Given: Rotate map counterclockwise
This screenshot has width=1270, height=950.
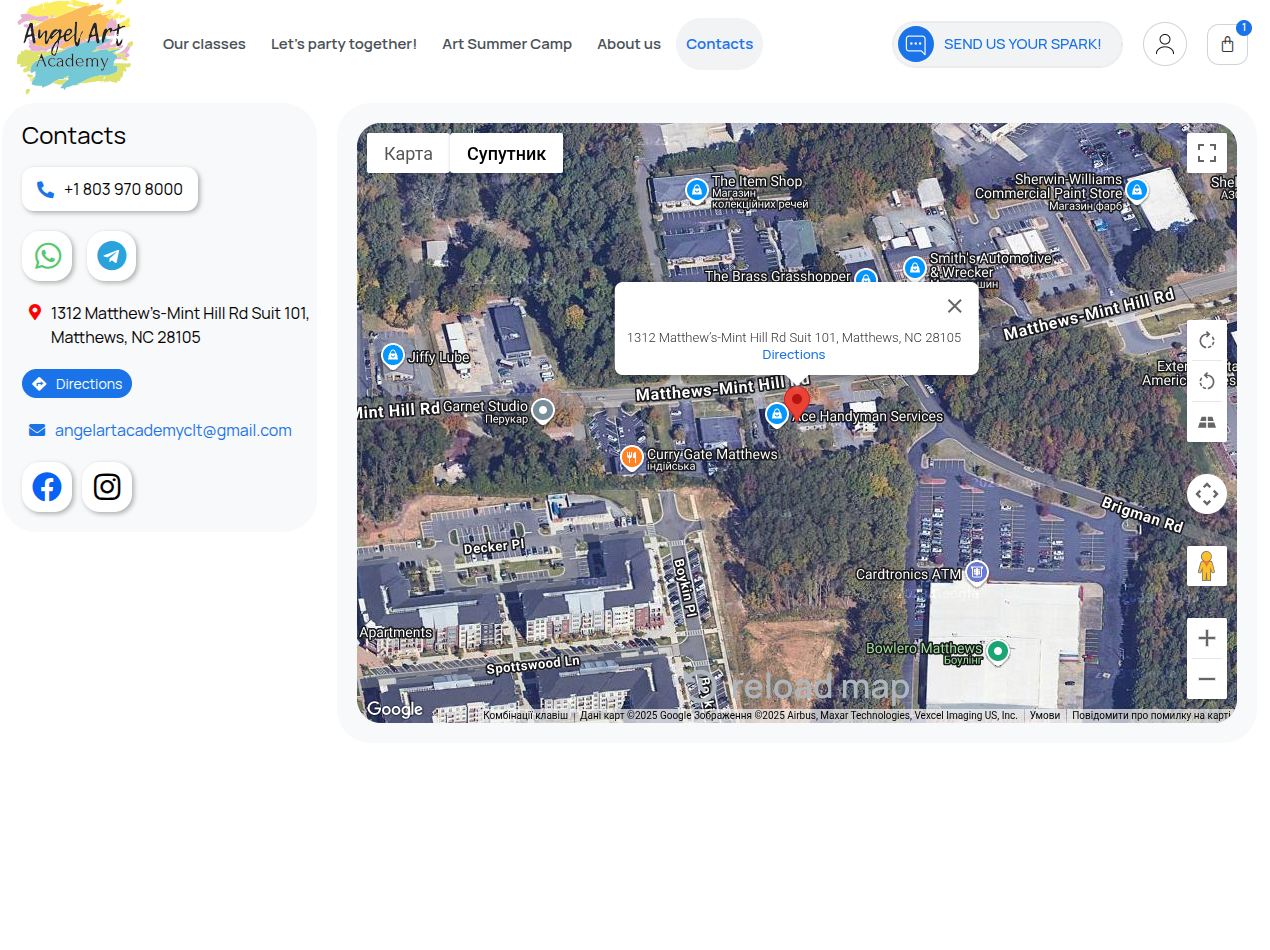Looking at the screenshot, I should pyautogui.click(x=1206, y=381).
